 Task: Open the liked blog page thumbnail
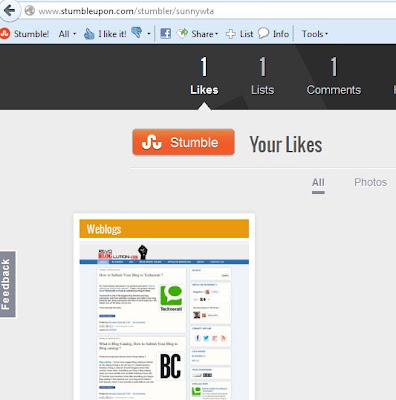[x=164, y=320]
